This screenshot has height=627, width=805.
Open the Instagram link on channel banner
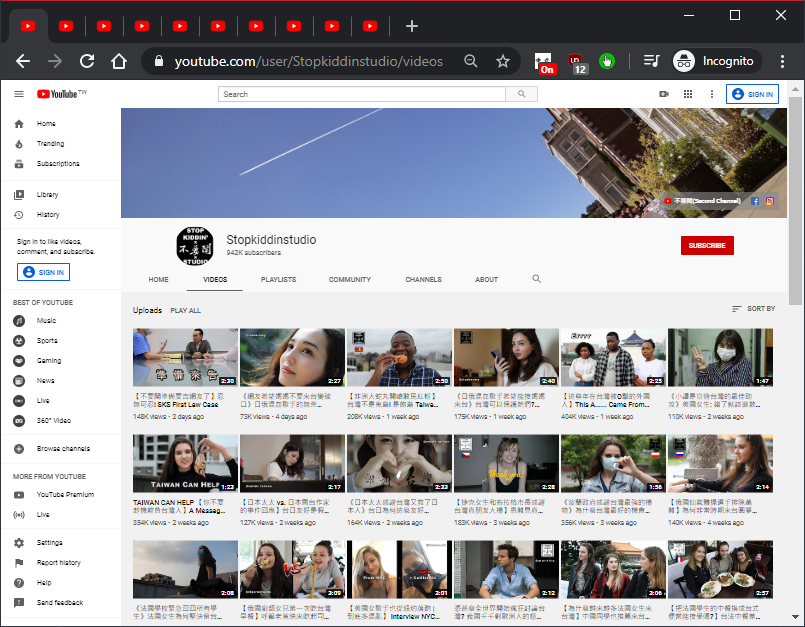pos(770,201)
